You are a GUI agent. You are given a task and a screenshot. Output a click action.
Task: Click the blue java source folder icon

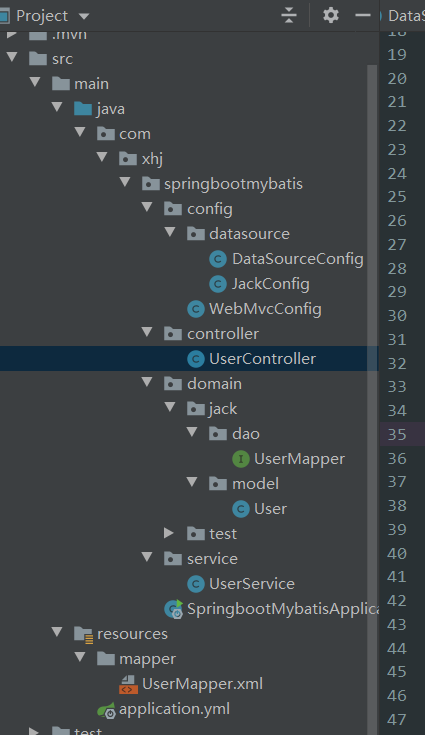(x=83, y=109)
